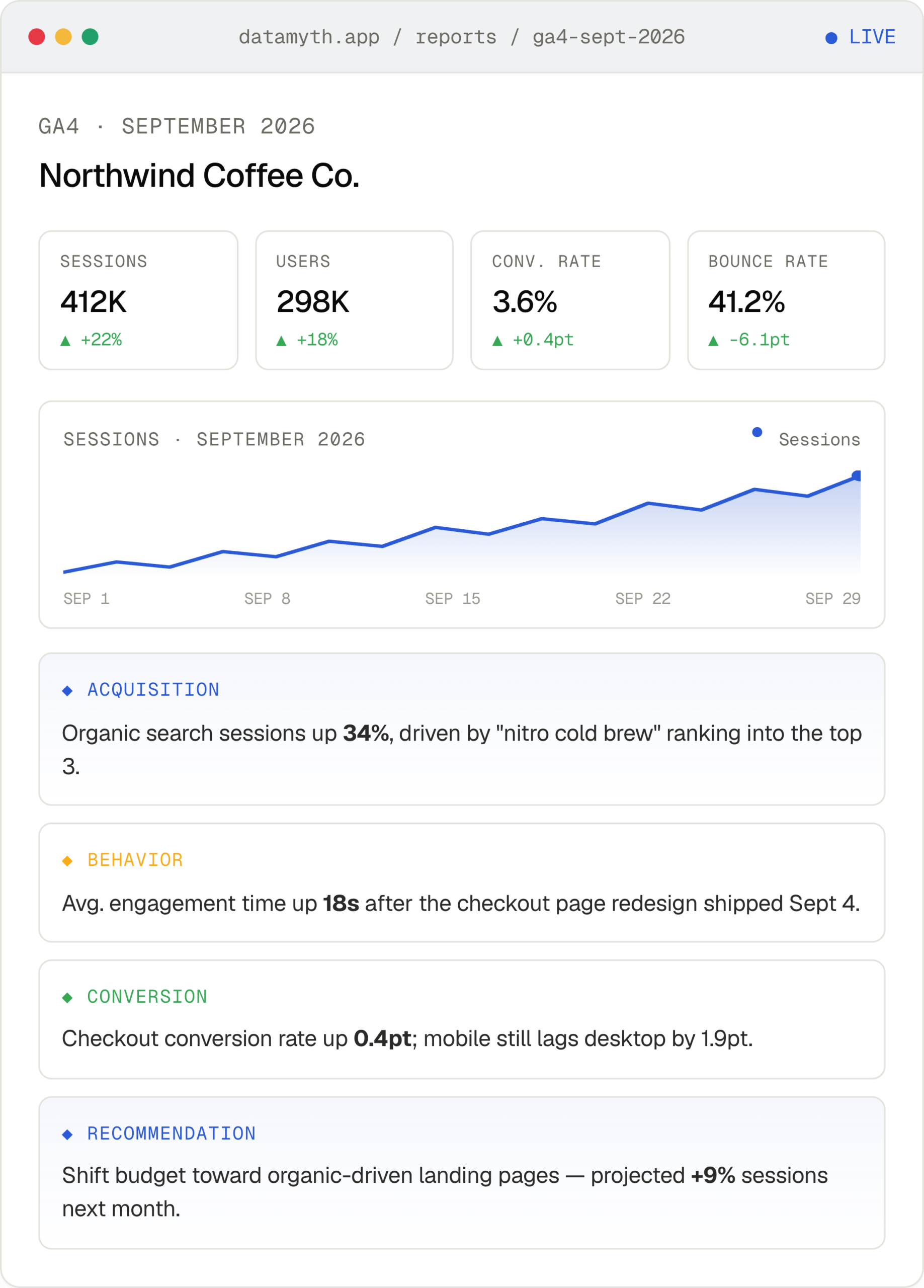924x1288 pixels.
Task: Click the green Conversion diamond icon
Action: (x=67, y=998)
